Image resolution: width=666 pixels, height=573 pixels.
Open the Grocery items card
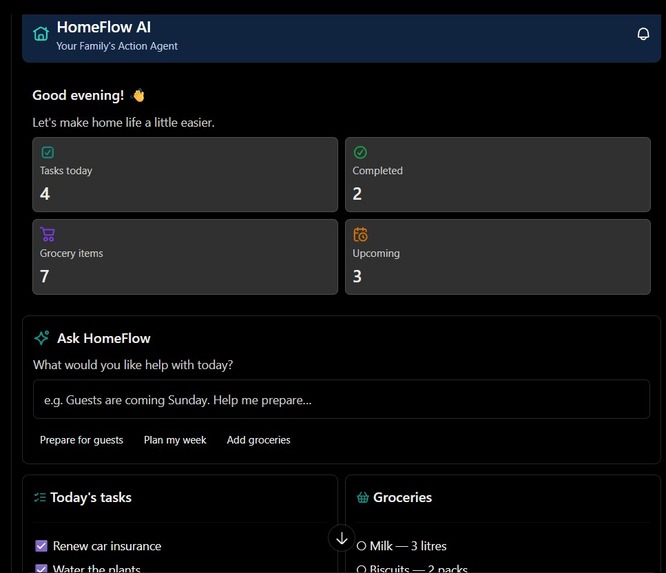tap(185, 257)
